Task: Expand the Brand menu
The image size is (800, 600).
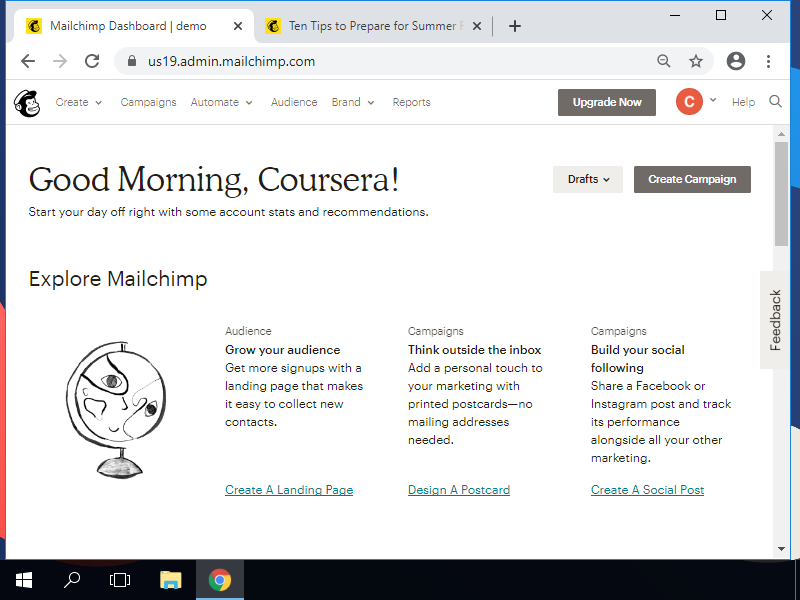Action: (x=353, y=102)
